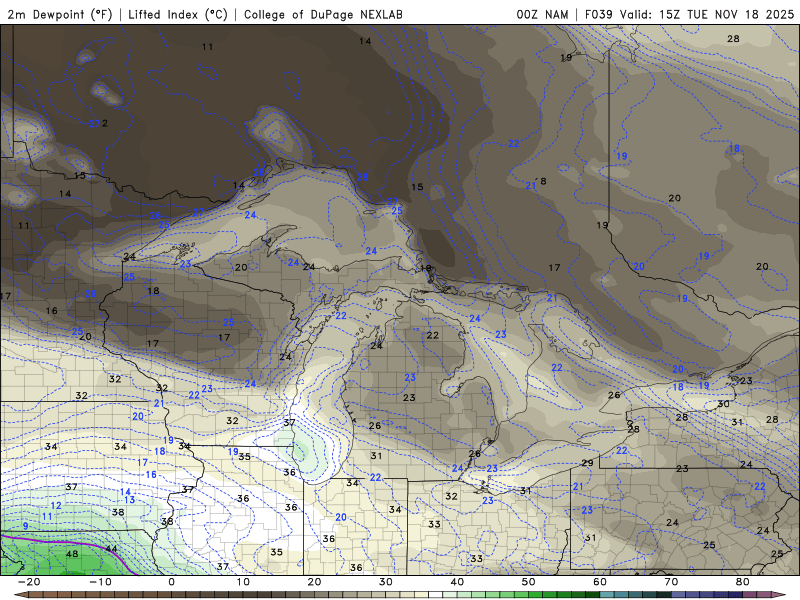Click the colorbar scale label "10"
The image size is (800, 600).
click(243, 582)
